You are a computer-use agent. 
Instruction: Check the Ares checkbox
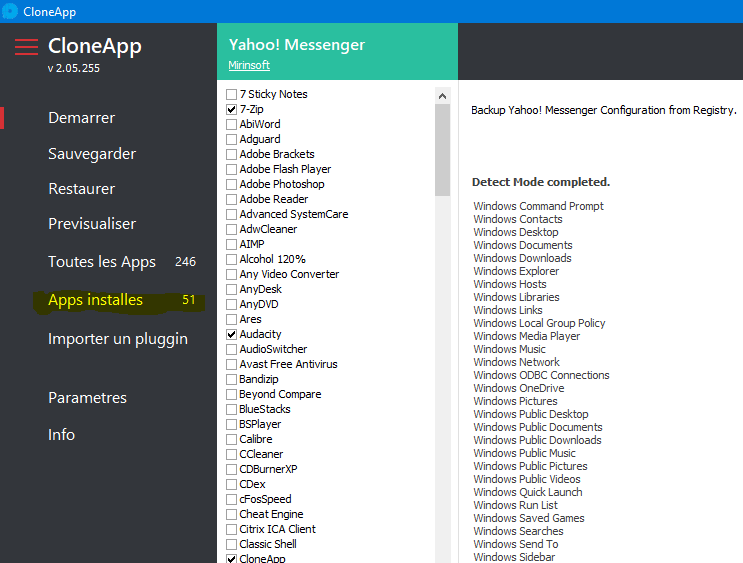(231, 319)
